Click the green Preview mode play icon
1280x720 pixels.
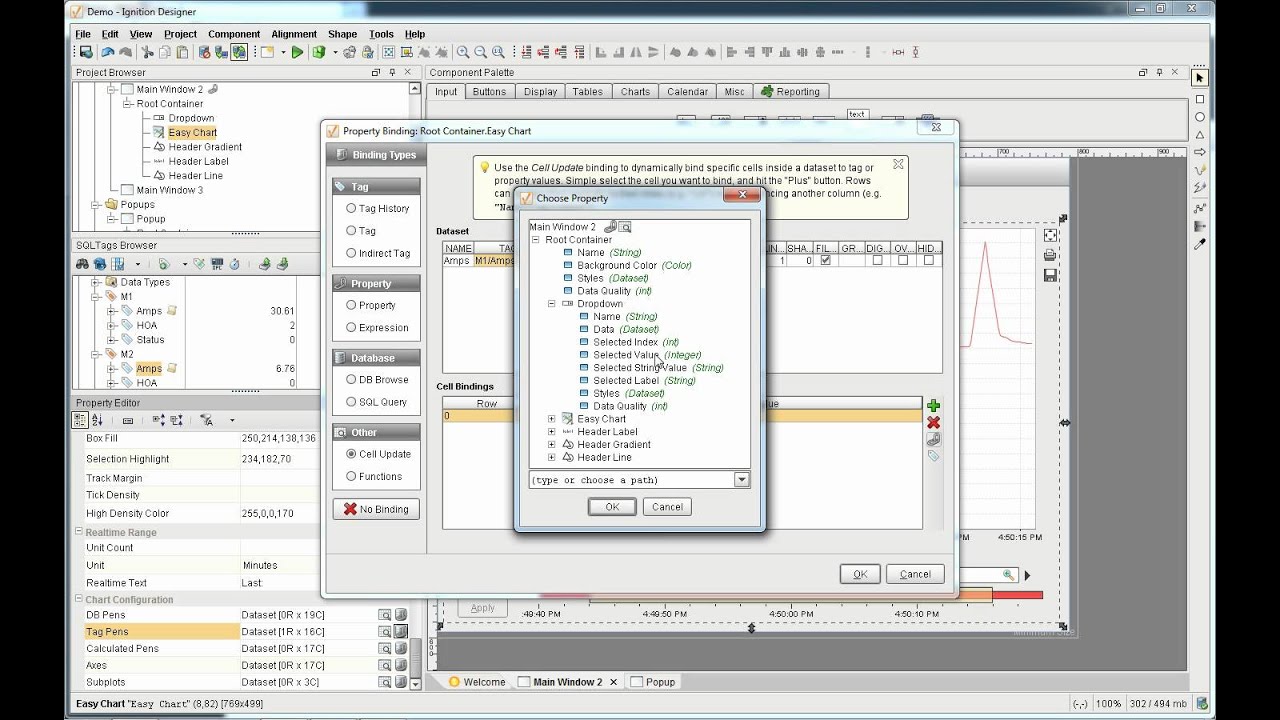(297, 52)
